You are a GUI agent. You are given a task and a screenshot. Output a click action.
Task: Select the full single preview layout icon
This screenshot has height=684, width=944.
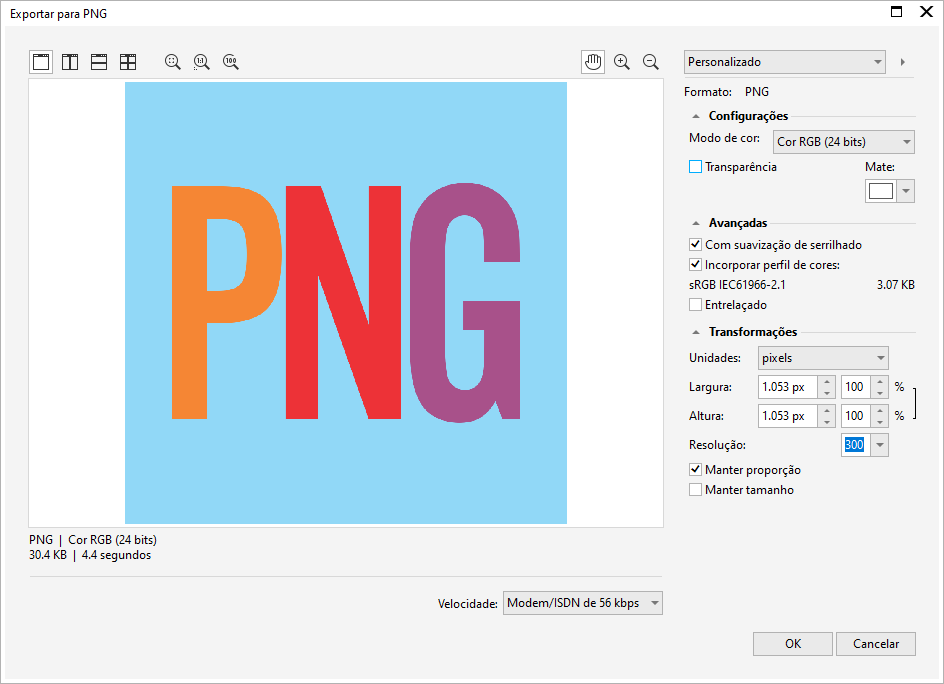click(x=41, y=62)
